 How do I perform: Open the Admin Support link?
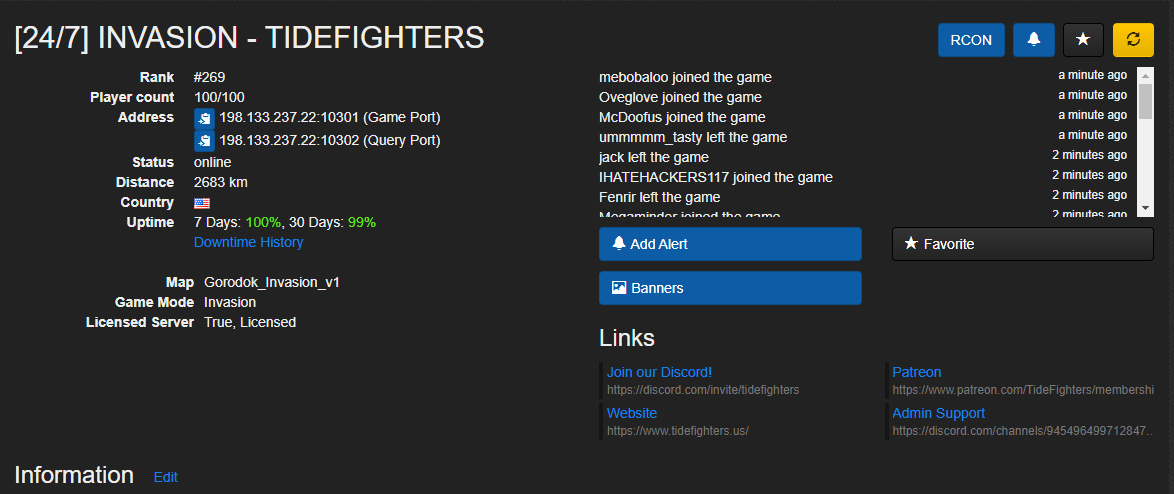click(x=938, y=413)
